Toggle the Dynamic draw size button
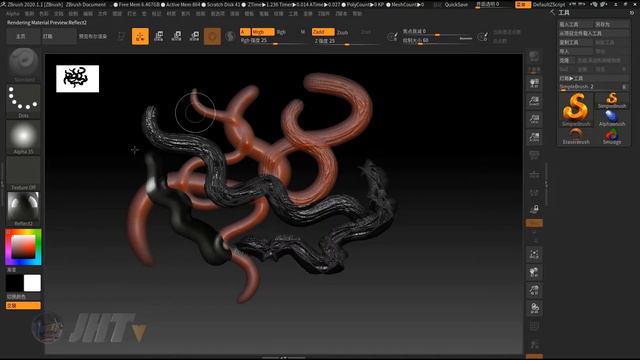This screenshot has height=360, width=640. 466,38
